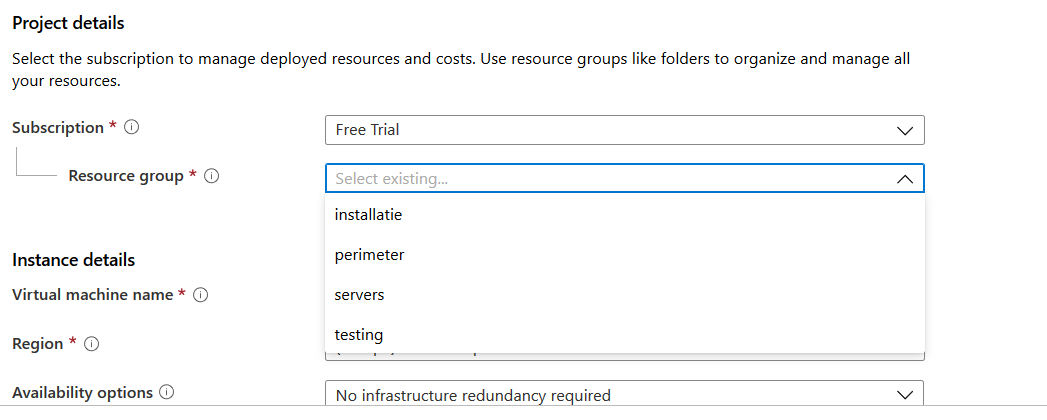Click the Subscription dropdown chevron arrow
This screenshot has height=420, width=1047.
point(904,130)
